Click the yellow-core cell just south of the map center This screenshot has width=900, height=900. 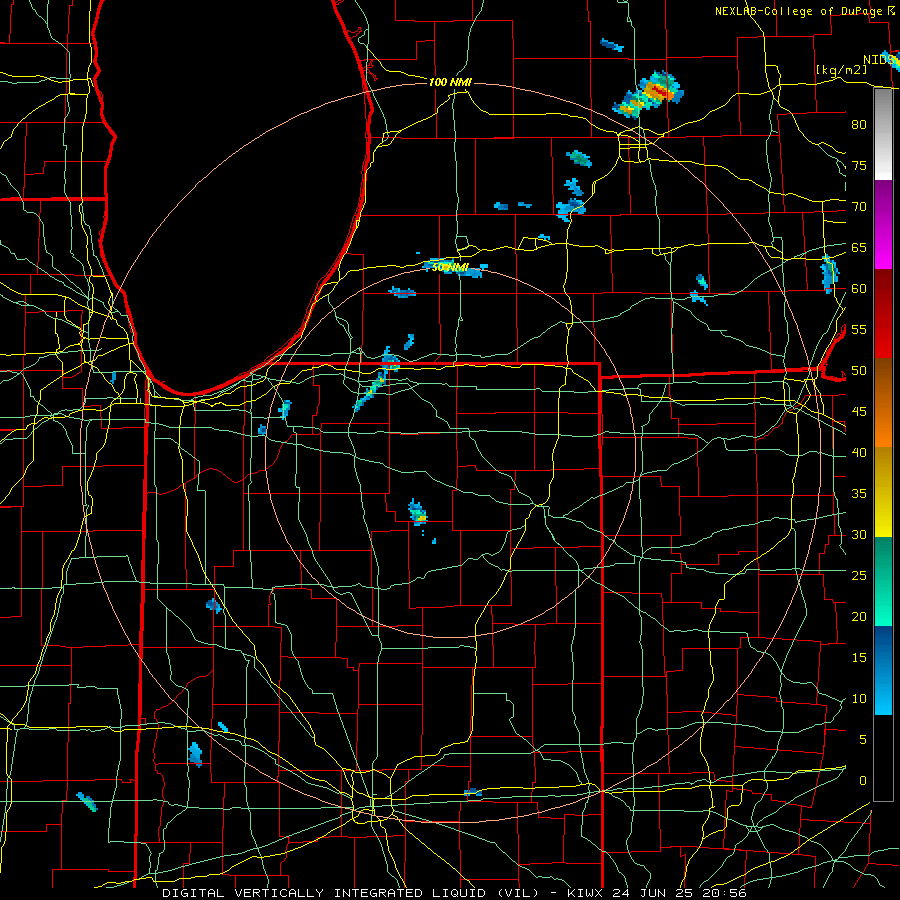[418, 513]
